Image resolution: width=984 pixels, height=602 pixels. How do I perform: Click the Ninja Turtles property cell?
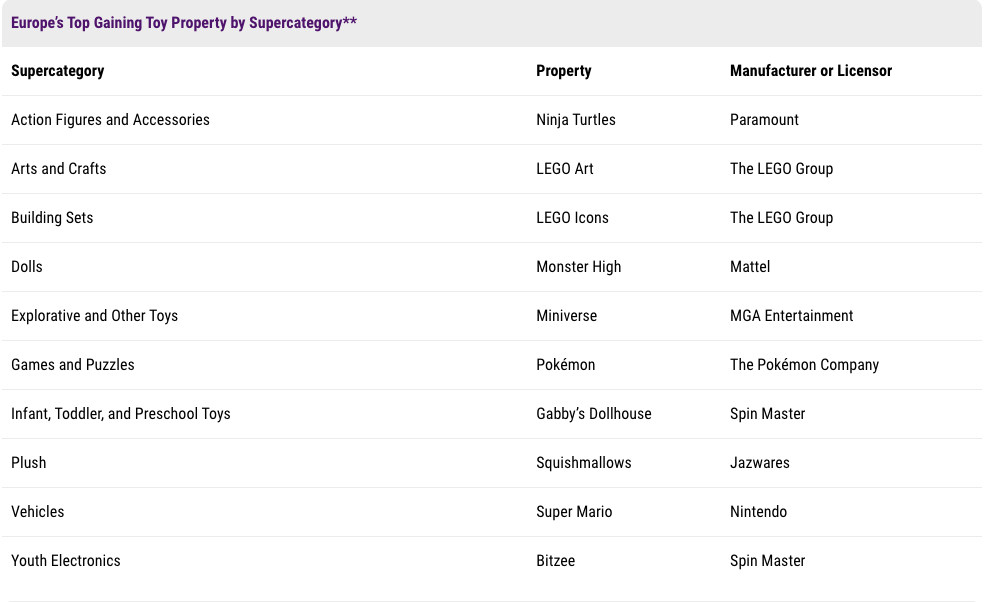click(576, 120)
